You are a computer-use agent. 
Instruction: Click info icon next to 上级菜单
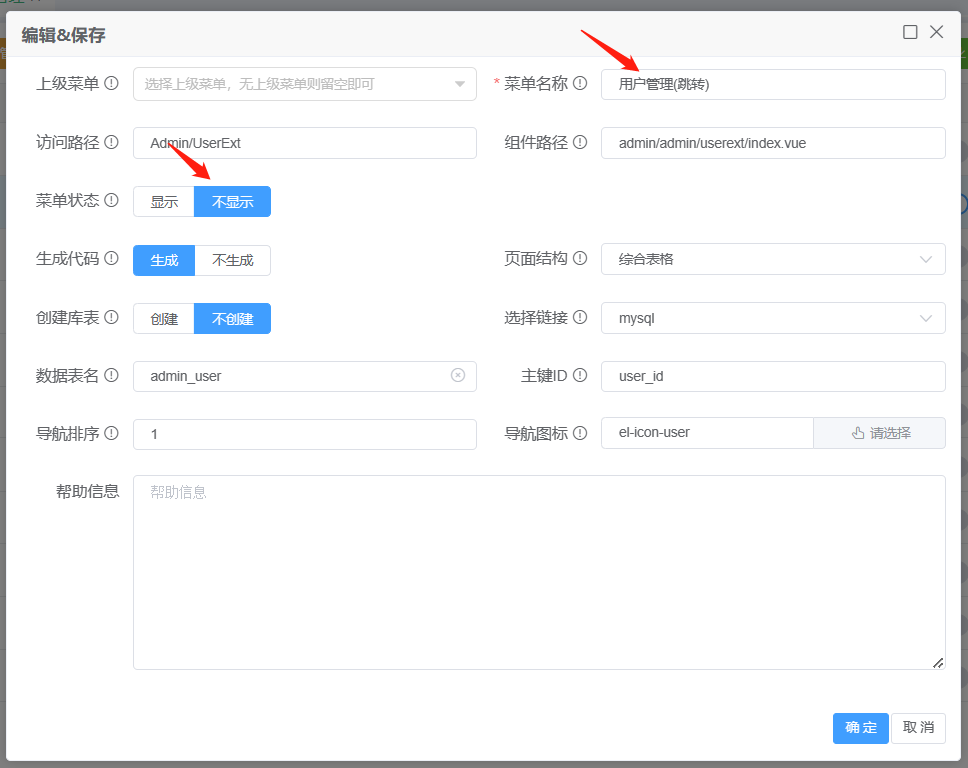(112, 84)
